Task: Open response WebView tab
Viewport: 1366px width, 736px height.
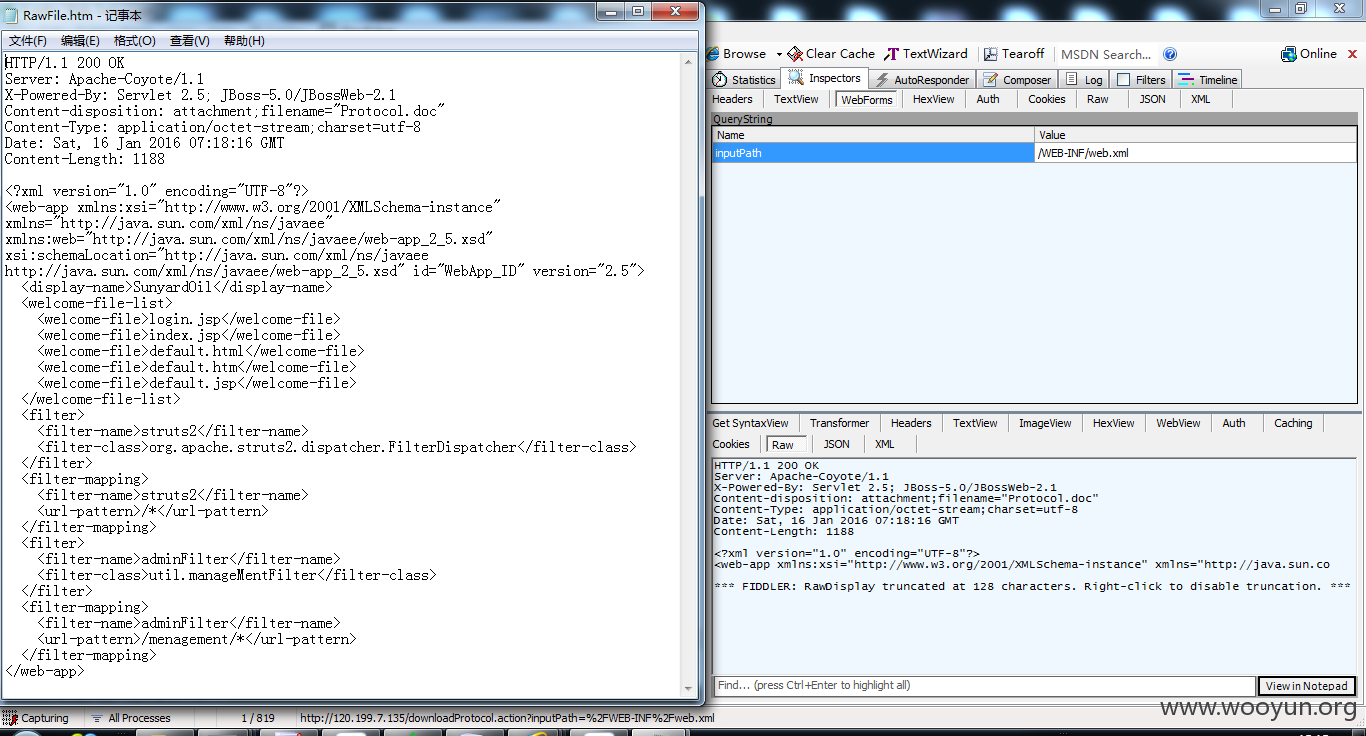Action: click(1178, 423)
